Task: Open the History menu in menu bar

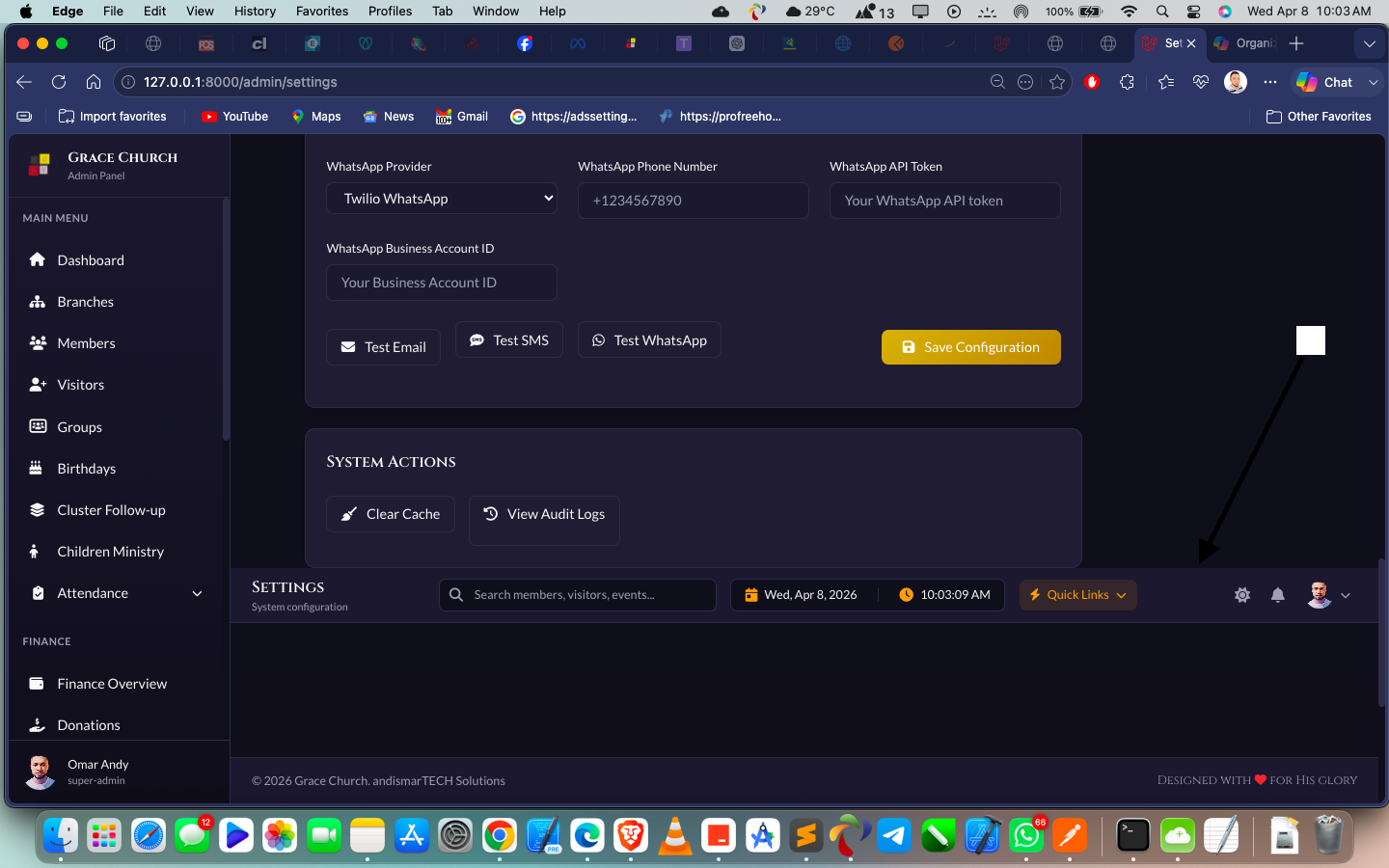Action: (255, 11)
